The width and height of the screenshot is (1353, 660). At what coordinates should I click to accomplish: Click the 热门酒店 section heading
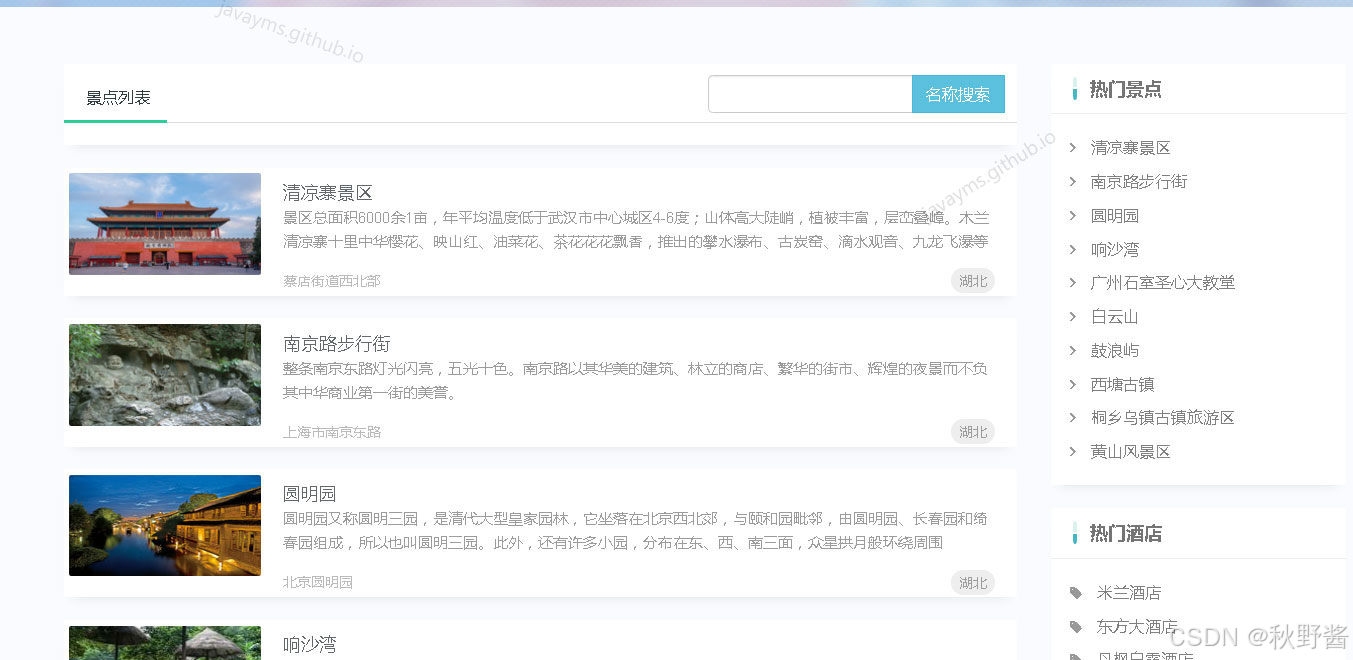pyautogui.click(x=1126, y=534)
